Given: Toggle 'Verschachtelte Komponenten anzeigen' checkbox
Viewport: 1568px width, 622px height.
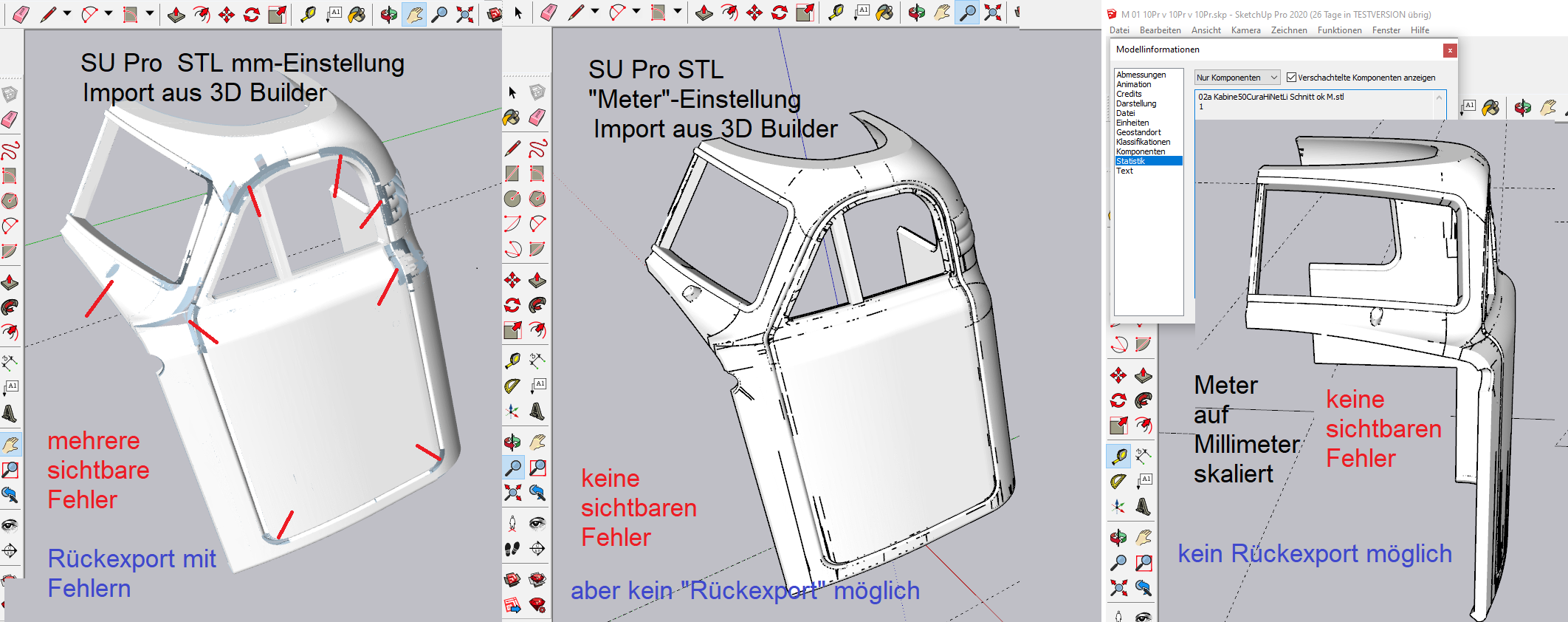Looking at the screenshot, I should (1291, 78).
